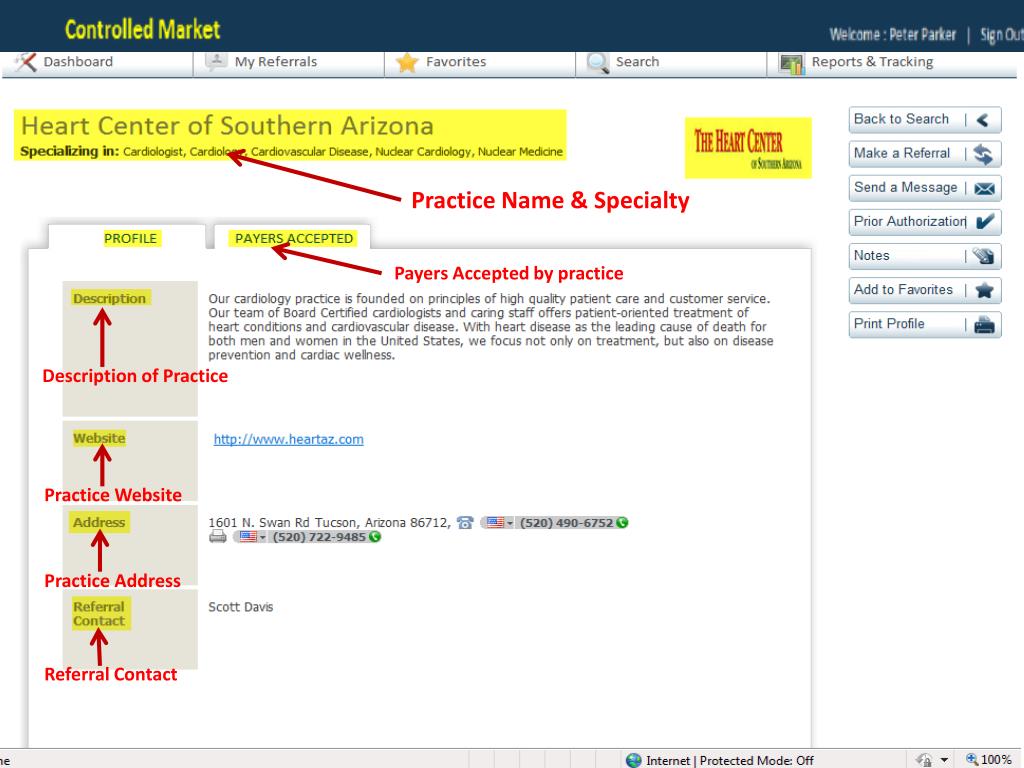Click the green call icon after 722-9485
Viewport: 1024px width, 768px height.
coord(374,537)
